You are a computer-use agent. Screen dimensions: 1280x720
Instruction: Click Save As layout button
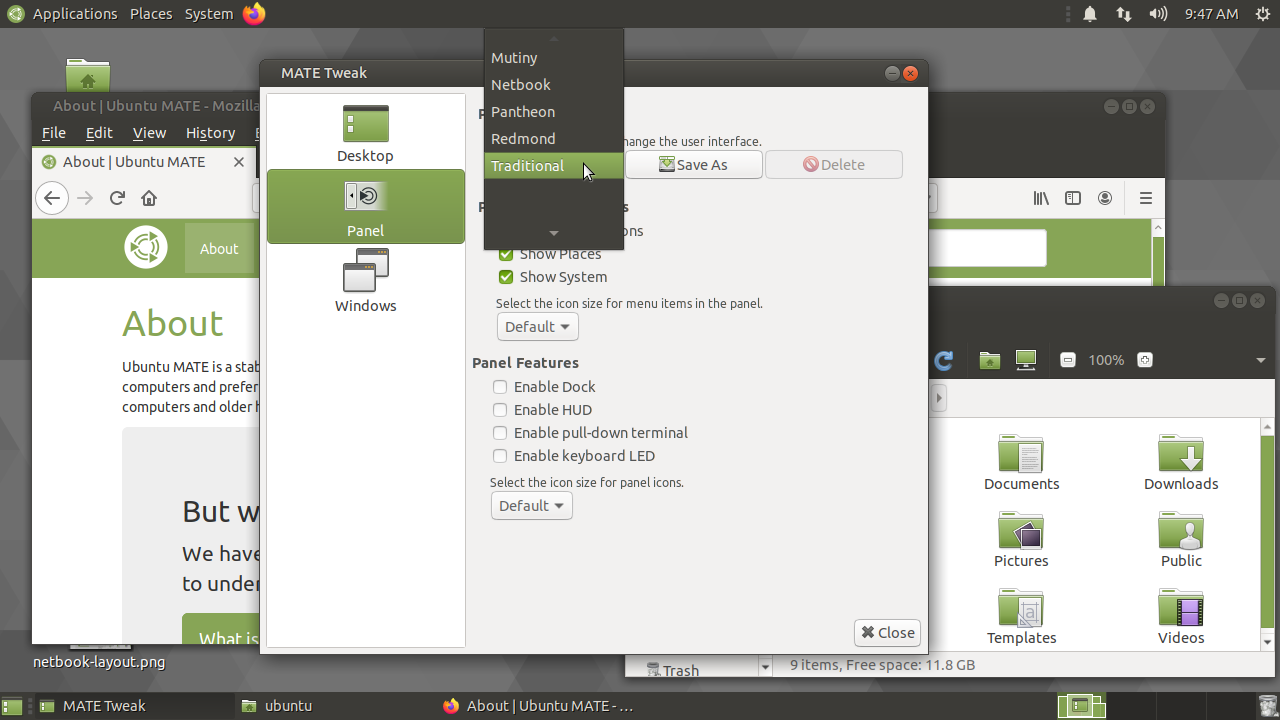(x=694, y=165)
